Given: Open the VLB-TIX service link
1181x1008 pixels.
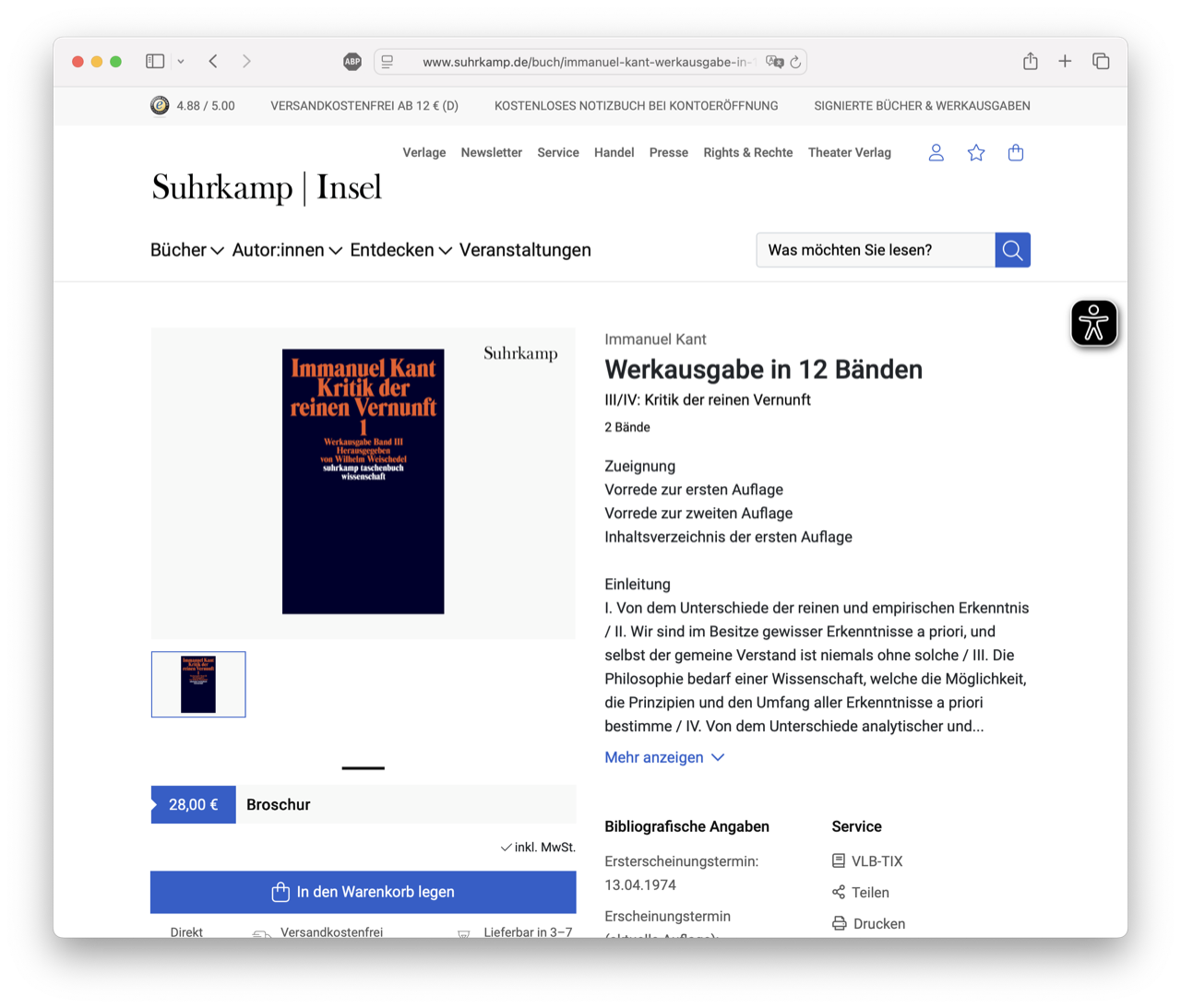Looking at the screenshot, I should click(867, 861).
